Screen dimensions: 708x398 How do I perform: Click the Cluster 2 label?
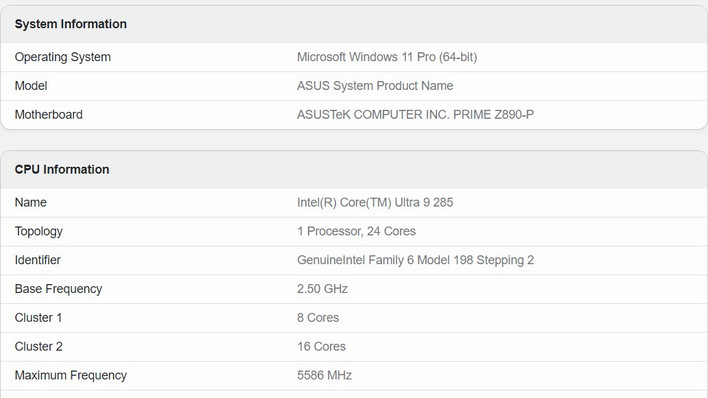click(x=38, y=346)
